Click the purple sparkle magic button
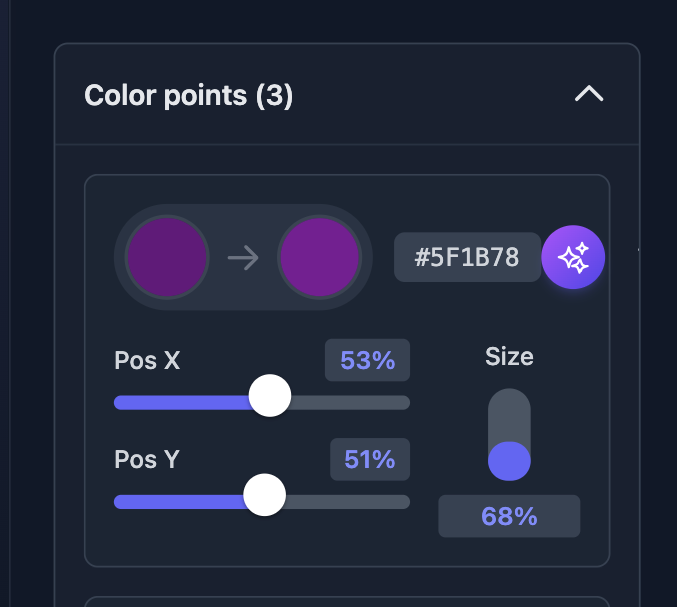This screenshot has width=677, height=607. coord(573,257)
